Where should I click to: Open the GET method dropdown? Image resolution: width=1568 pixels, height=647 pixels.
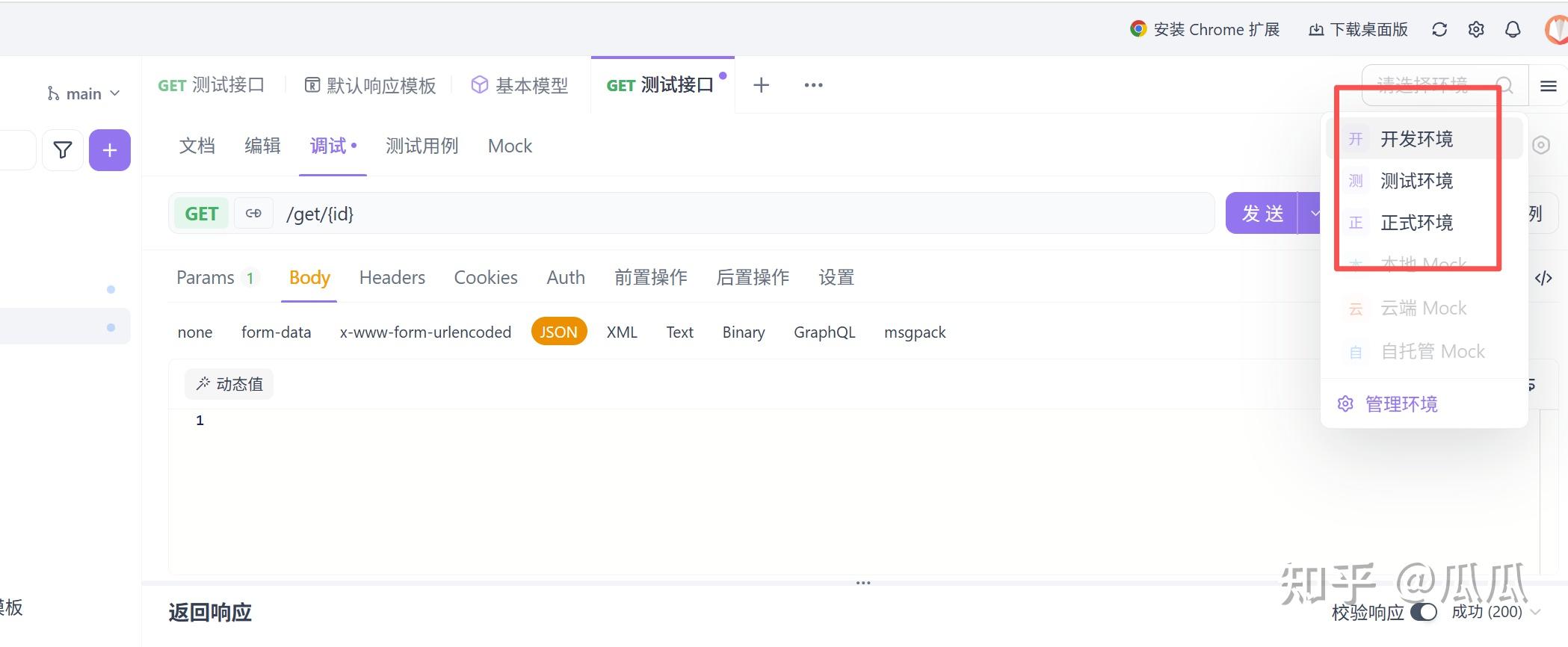[x=202, y=214]
